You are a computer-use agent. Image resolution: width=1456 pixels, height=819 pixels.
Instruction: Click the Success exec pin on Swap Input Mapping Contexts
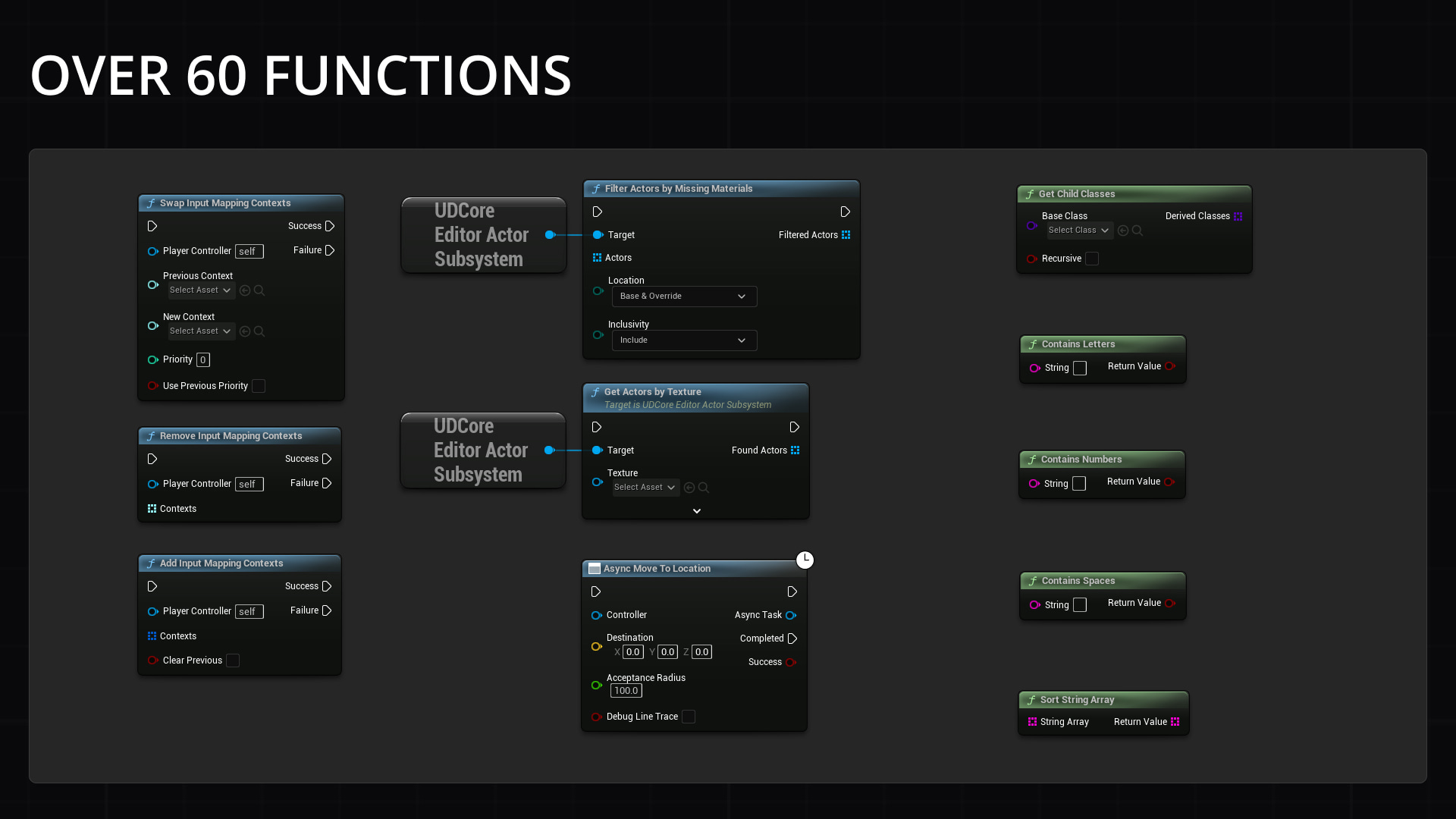[329, 225]
